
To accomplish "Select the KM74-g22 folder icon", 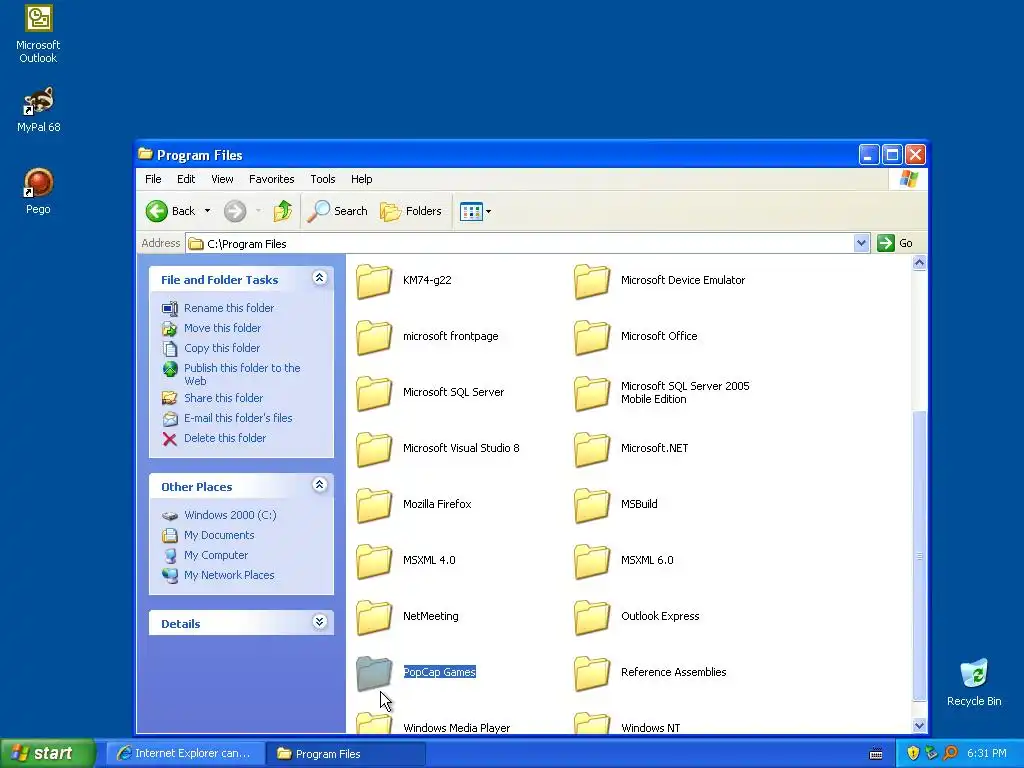I will pos(374,280).
